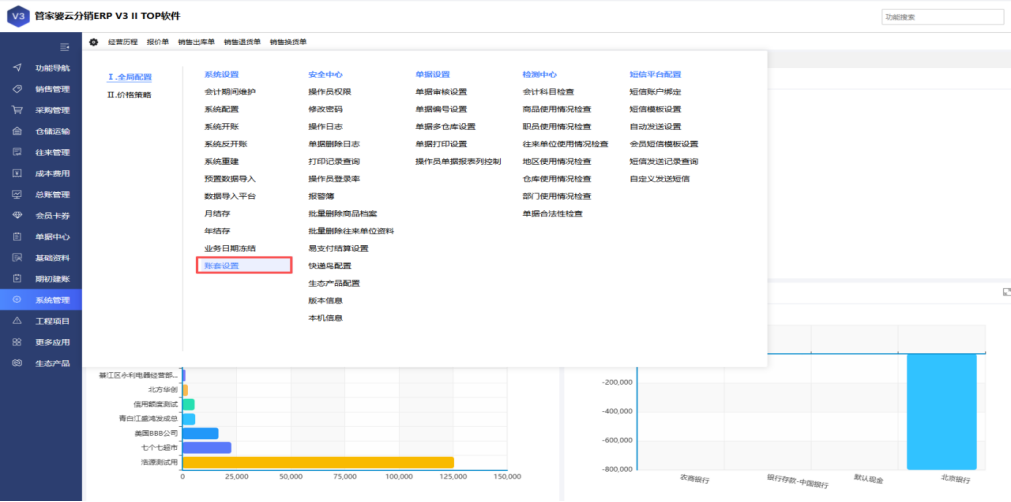
Task: Click the 生态产品 icon in sidebar
Action: pos(16,363)
